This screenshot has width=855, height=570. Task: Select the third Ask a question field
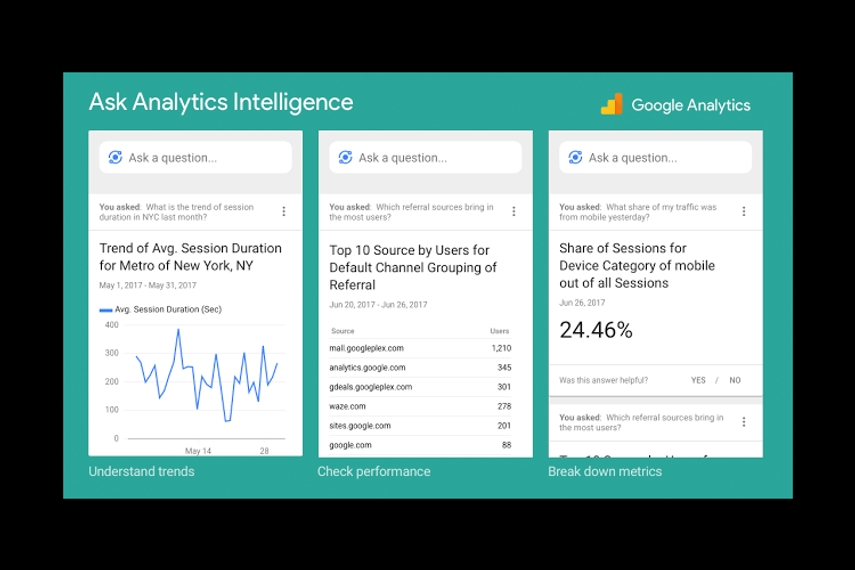click(x=665, y=157)
